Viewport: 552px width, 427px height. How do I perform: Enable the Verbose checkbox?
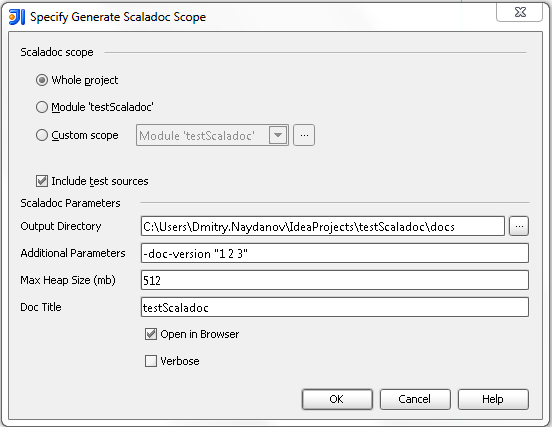coord(151,361)
